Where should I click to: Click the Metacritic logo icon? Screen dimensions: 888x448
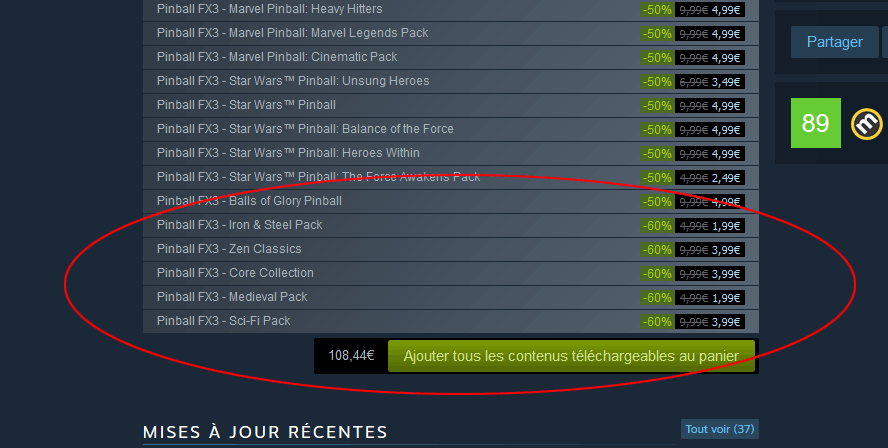tap(866, 123)
